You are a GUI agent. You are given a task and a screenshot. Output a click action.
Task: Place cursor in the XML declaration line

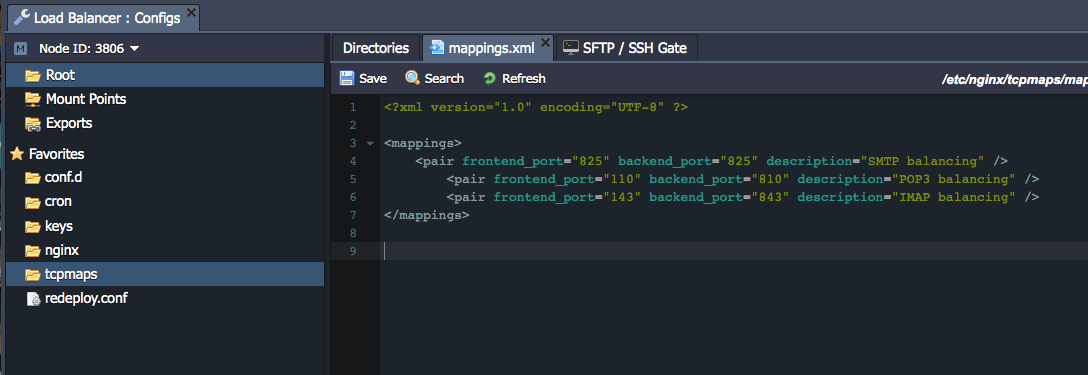coord(536,107)
